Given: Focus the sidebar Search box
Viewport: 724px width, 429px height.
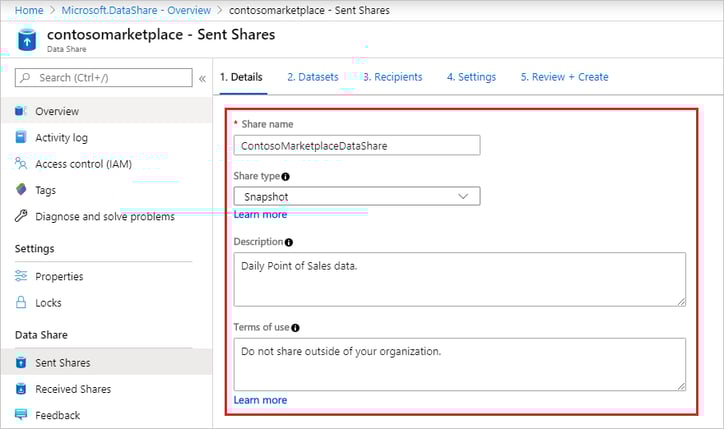Looking at the screenshot, I should point(105,78).
